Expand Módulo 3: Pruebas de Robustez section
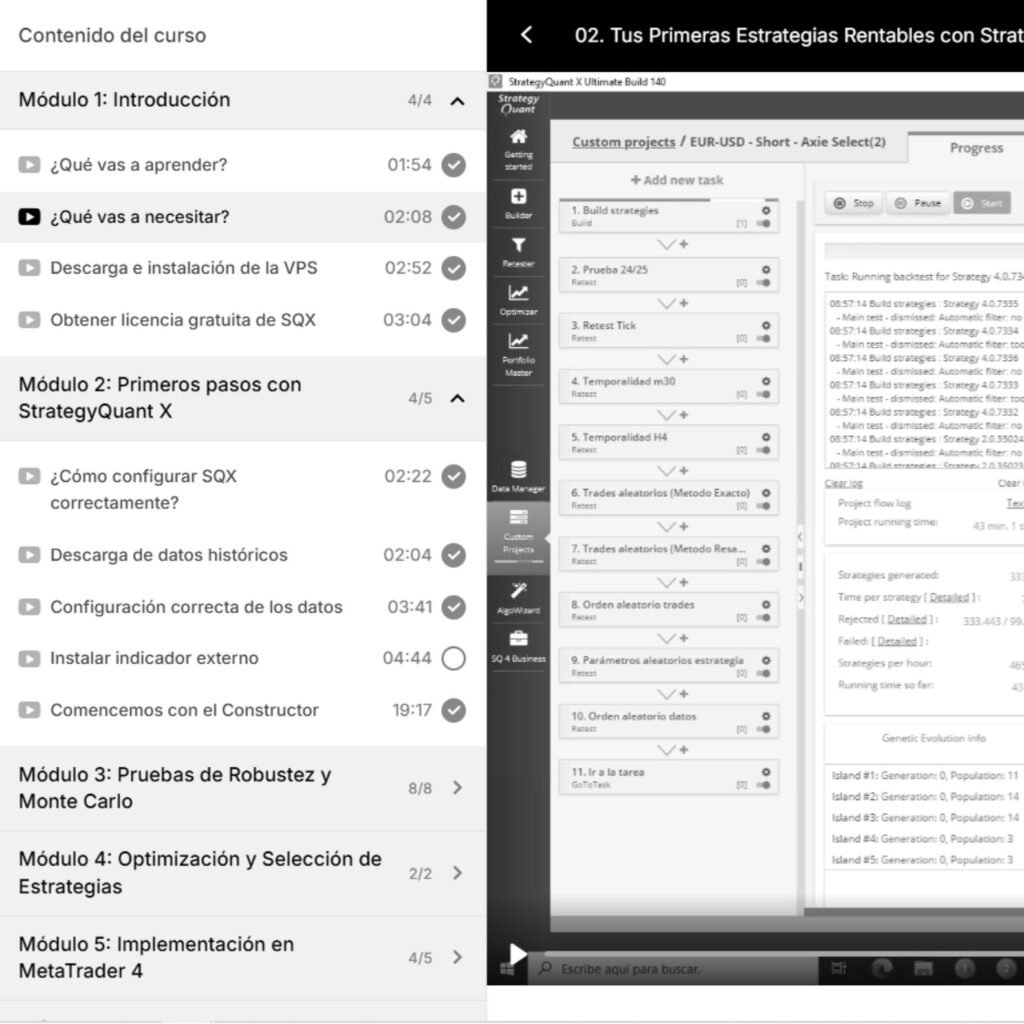 coord(457,788)
